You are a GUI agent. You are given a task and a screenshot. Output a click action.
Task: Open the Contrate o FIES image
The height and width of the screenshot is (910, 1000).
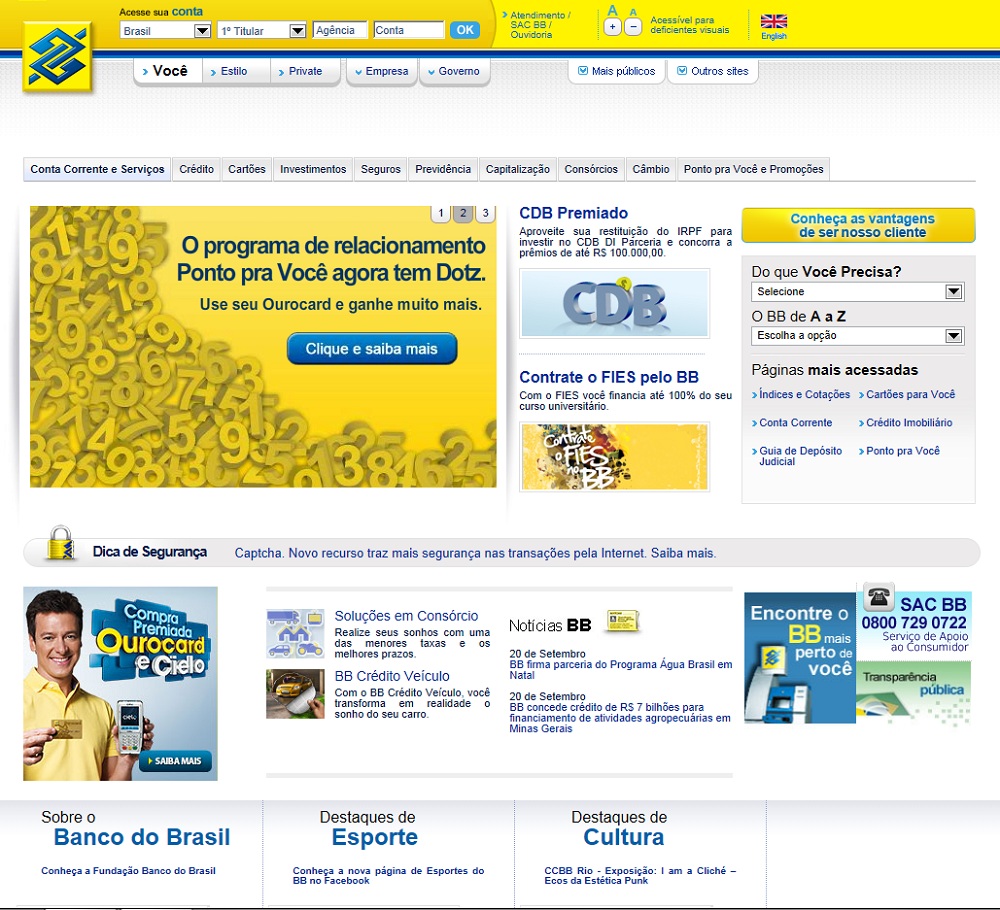click(614, 457)
